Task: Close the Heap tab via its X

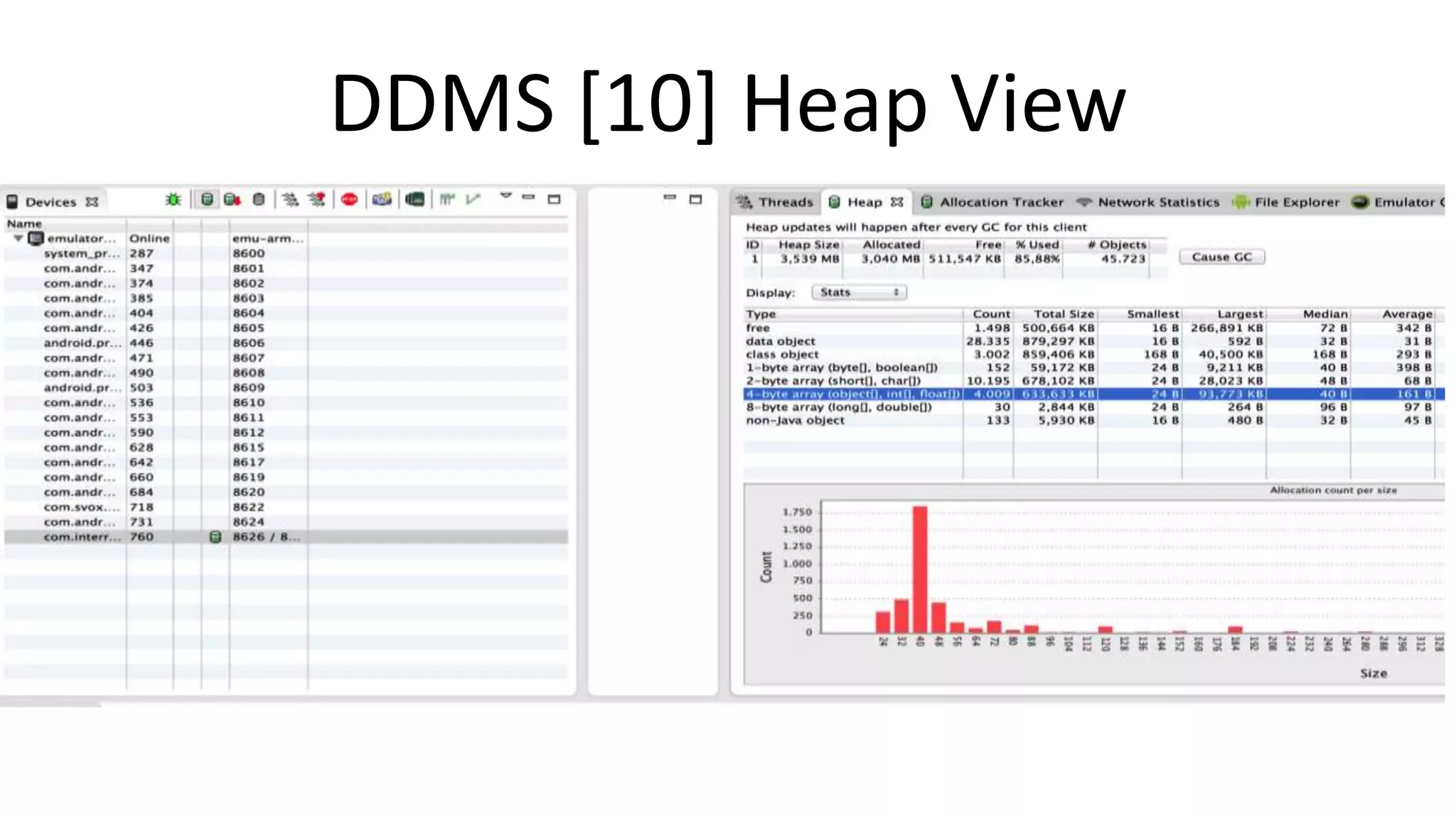Action: tap(897, 202)
